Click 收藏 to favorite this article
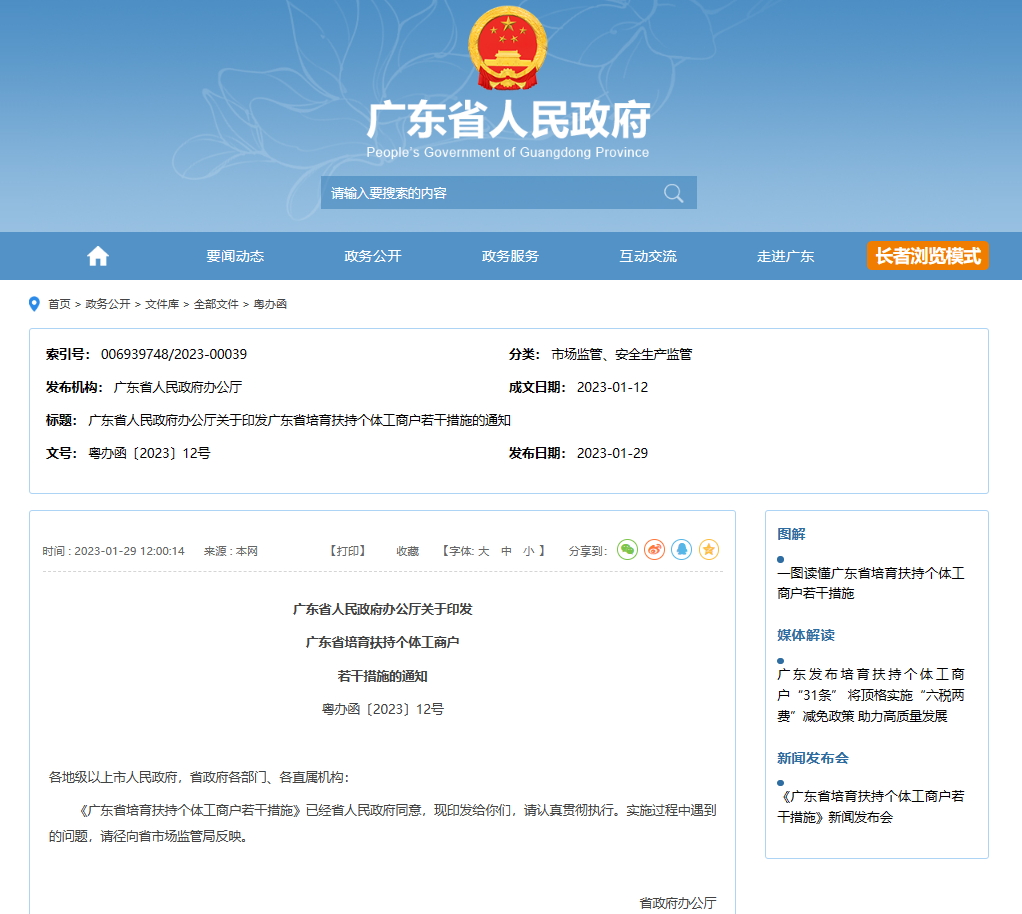 [x=409, y=549]
